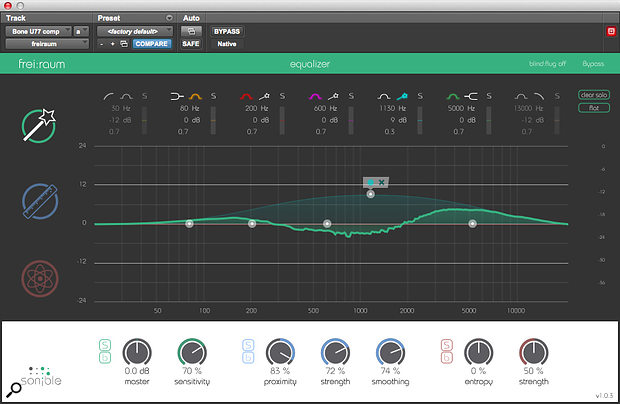Select the previous preset with the minus button

tap(102, 44)
